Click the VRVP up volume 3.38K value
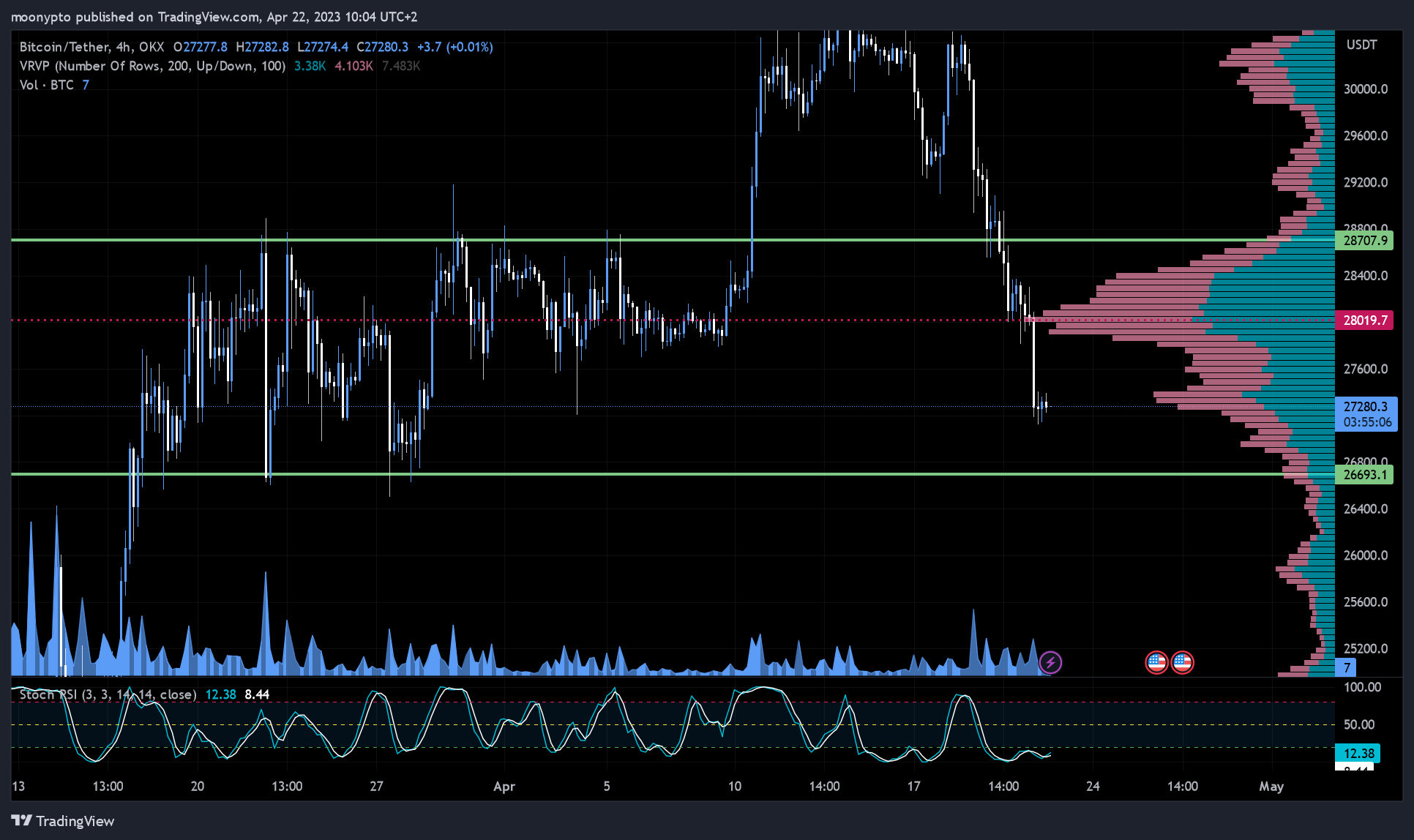 [x=310, y=66]
